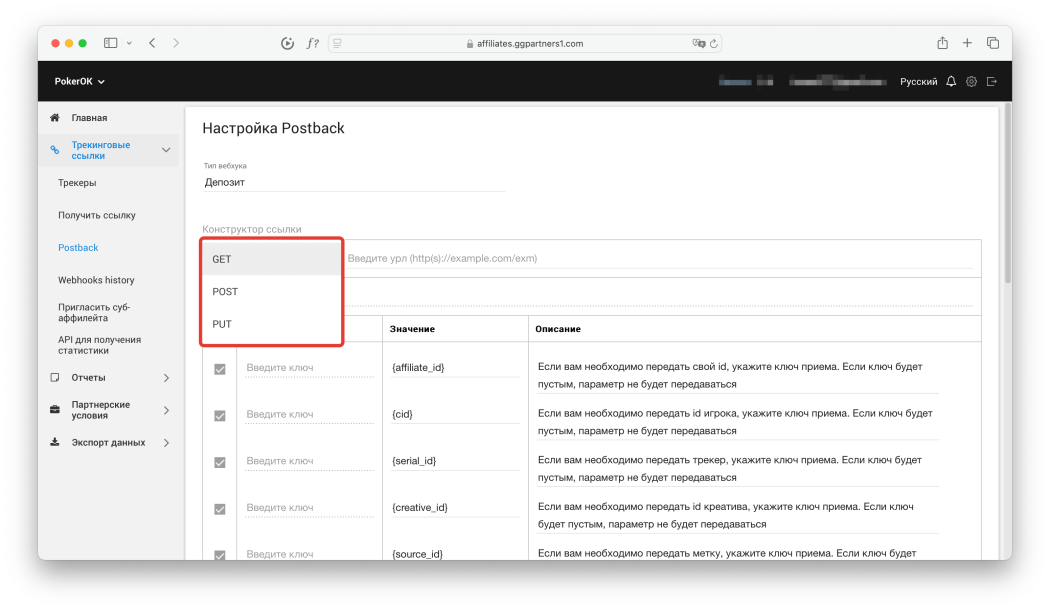Image resolution: width=1050 pixels, height=610 pixels.
Task: Open notifications bell in header
Action: [951, 82]
